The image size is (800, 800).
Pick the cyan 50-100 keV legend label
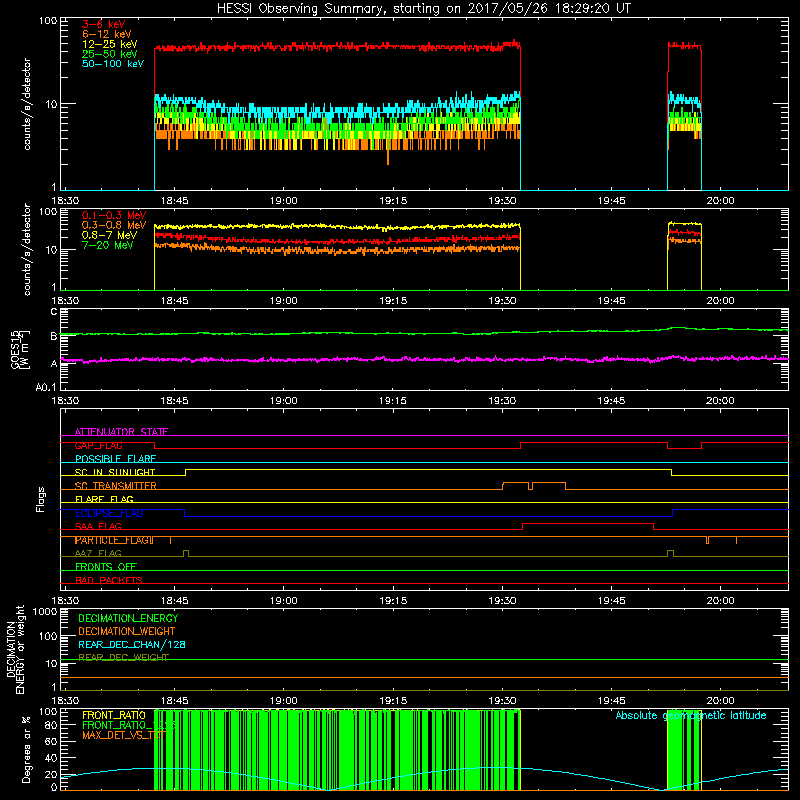[113, 64]
